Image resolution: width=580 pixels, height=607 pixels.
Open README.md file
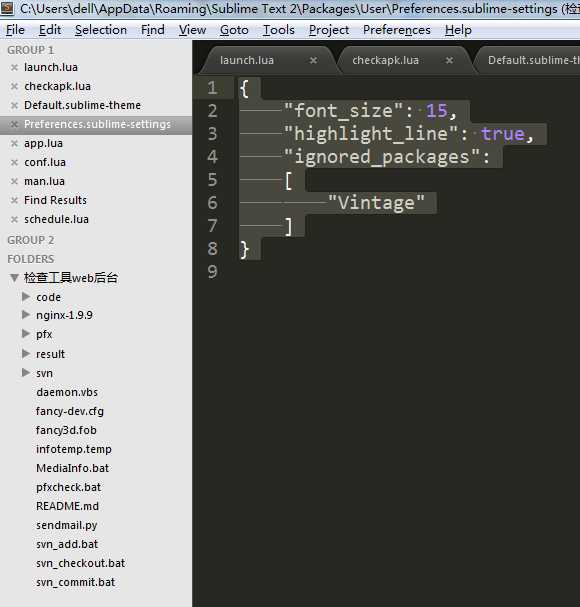[x=67, y=506]
